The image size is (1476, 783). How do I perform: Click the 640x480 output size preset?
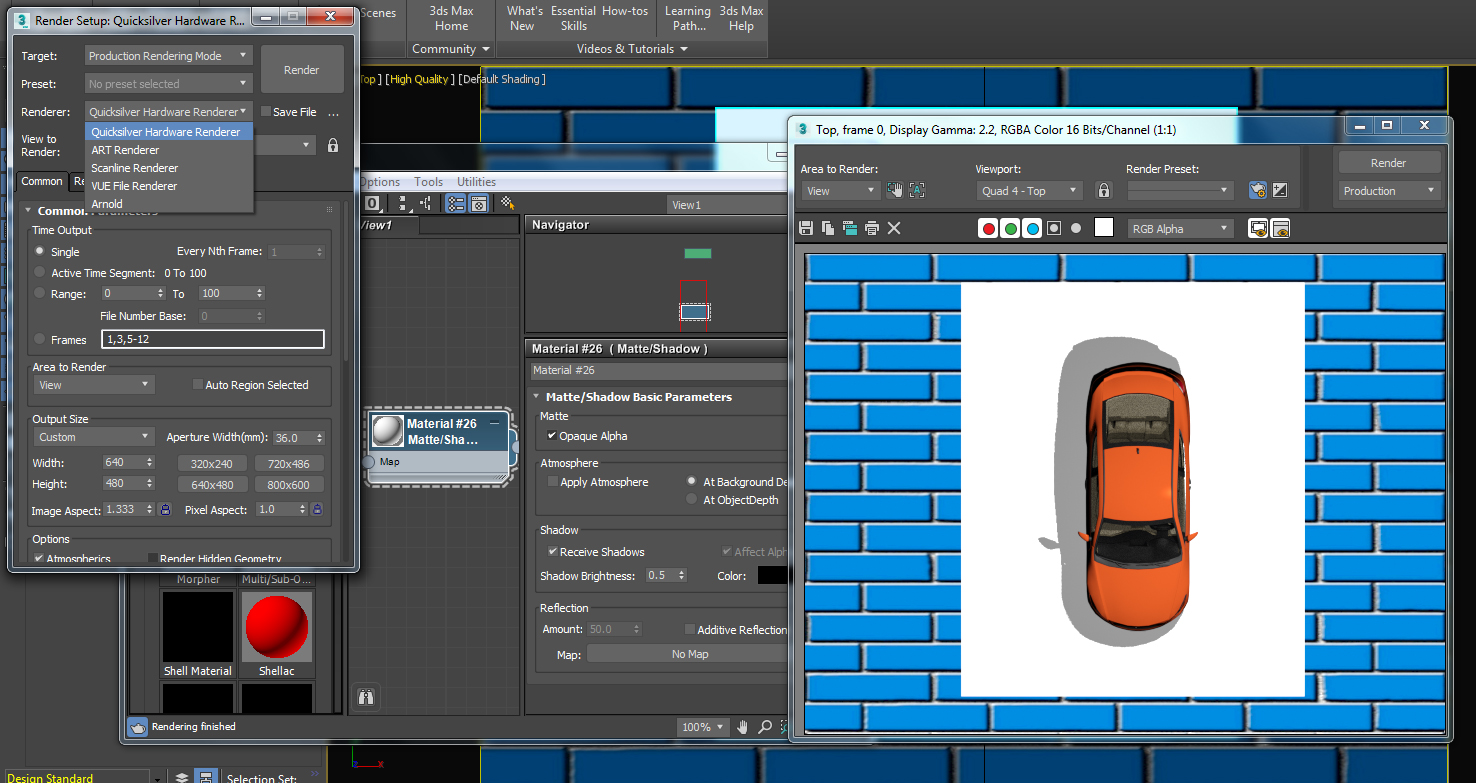212,484
